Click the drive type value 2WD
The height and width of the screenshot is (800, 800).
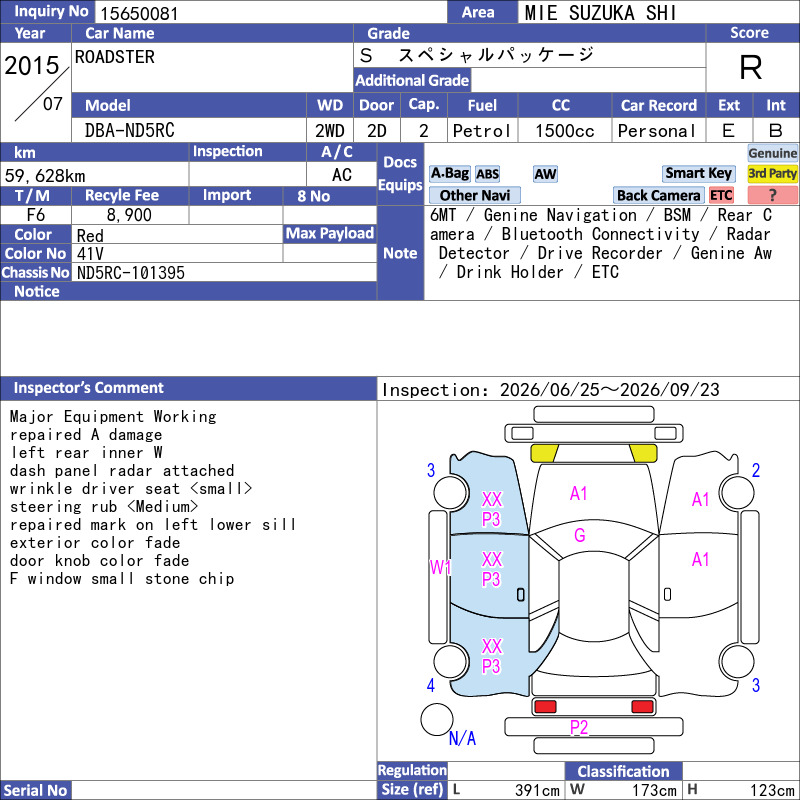point(330,131)
